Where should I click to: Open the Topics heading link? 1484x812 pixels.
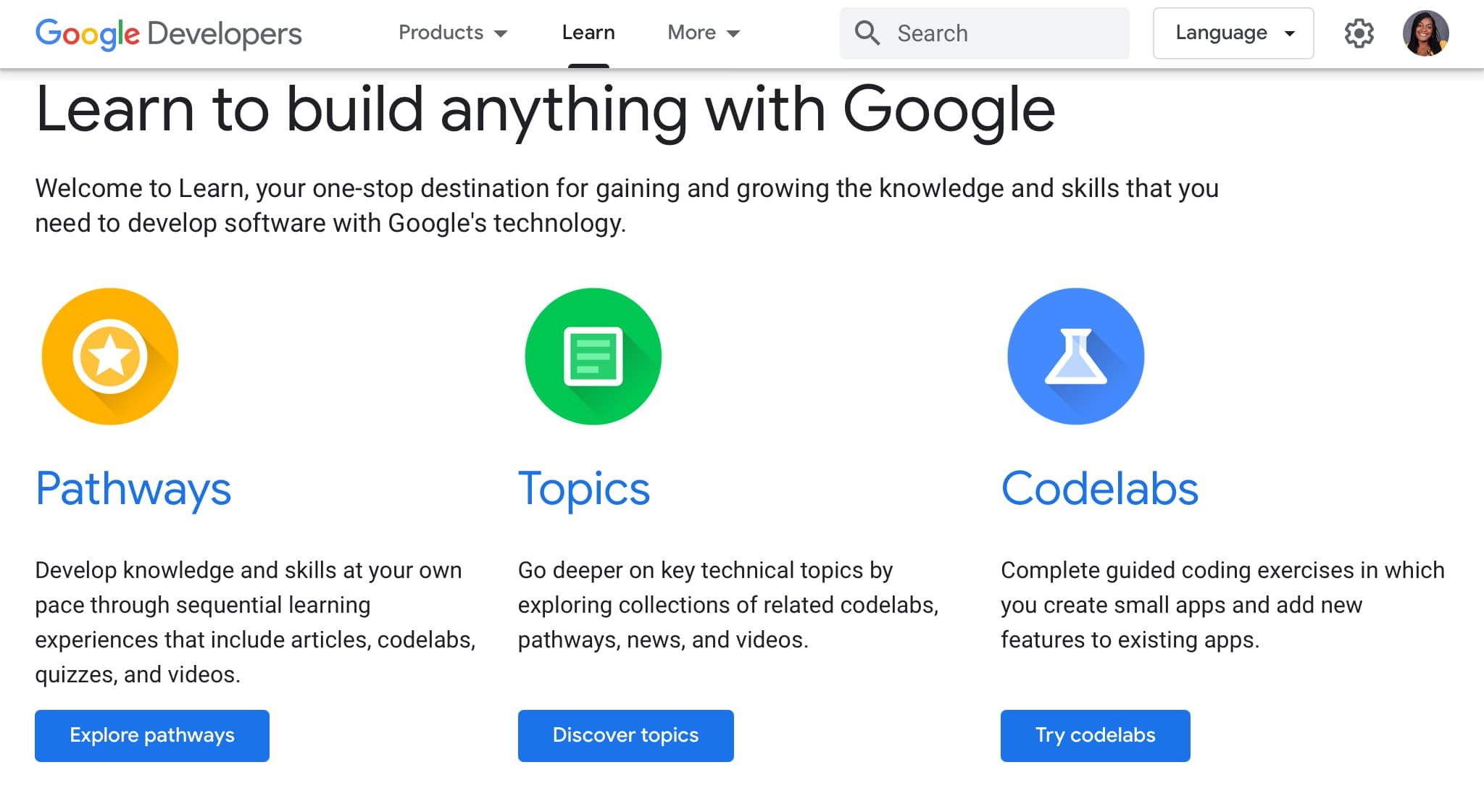point(584,489)
